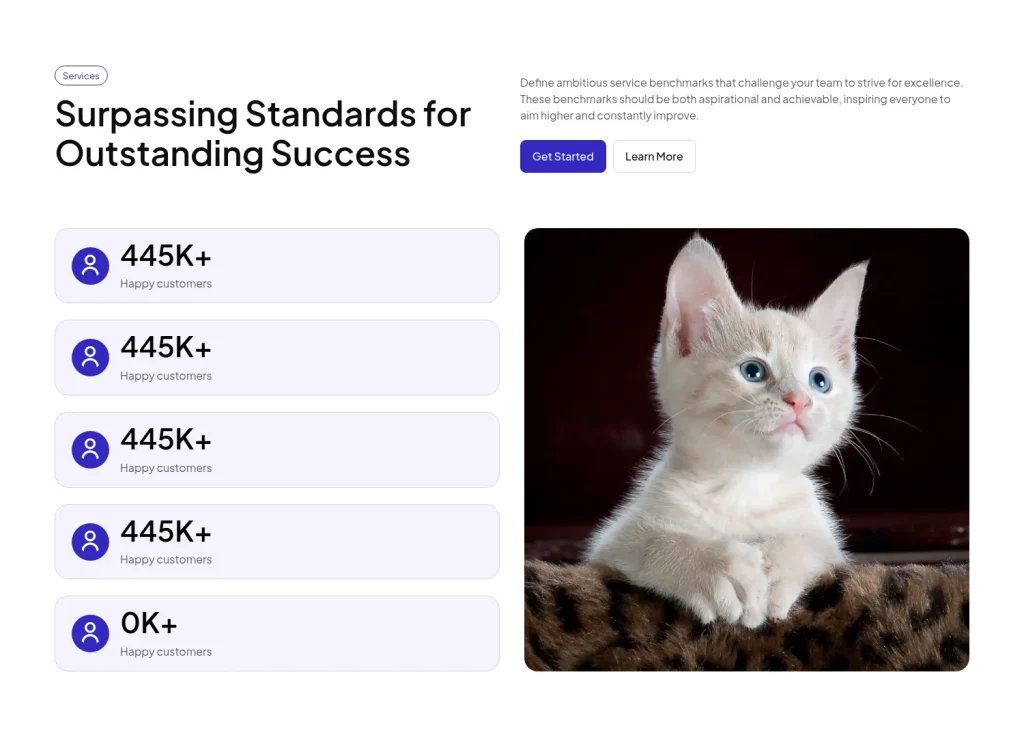The height and width of the screenshot is (737, 1024).
Task: Click the kitten photo
Action: tap(746, 448)
